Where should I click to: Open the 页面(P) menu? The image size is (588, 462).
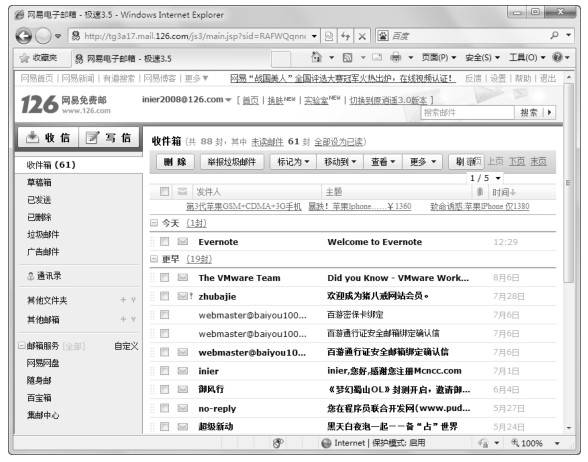point(439,57)
